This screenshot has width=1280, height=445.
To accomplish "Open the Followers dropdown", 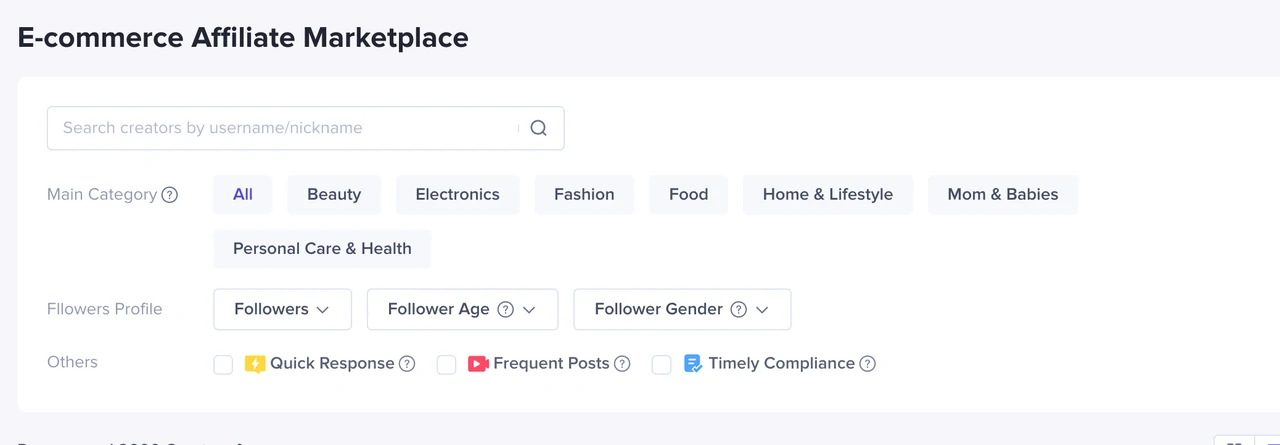I will coord(282,309).
